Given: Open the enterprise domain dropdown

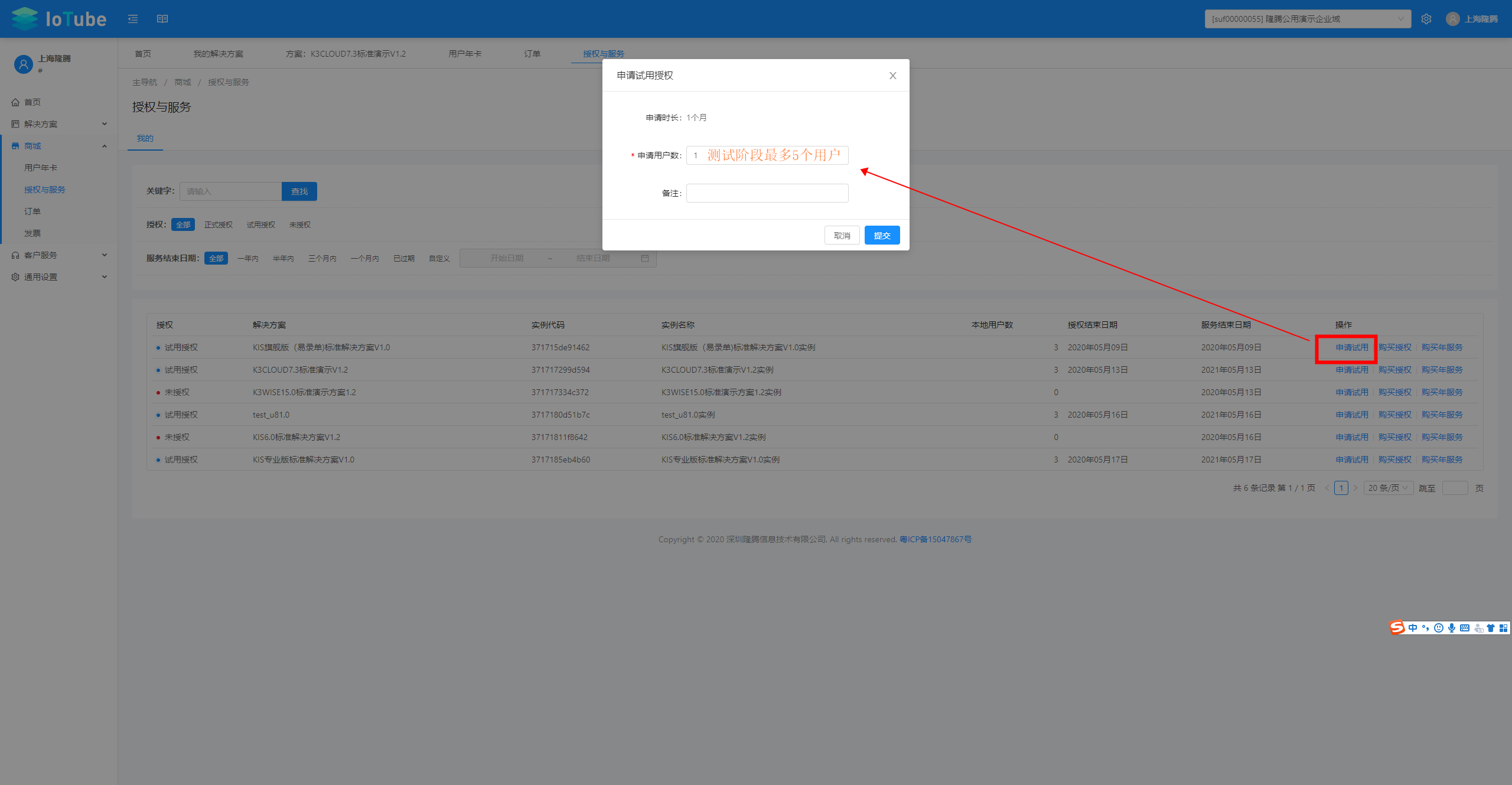Looking at the screenshot, I should 1307,19.
